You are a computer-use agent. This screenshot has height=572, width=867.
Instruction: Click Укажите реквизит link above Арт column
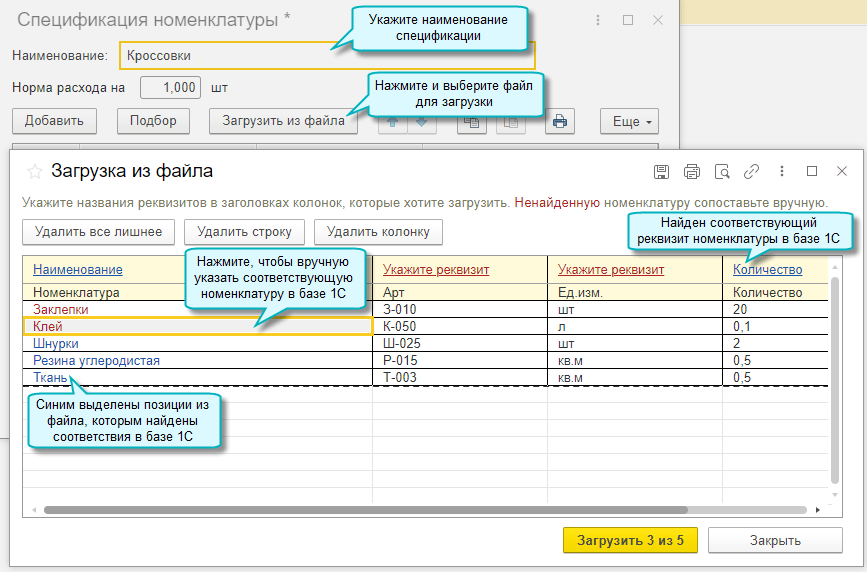point(436,269)
